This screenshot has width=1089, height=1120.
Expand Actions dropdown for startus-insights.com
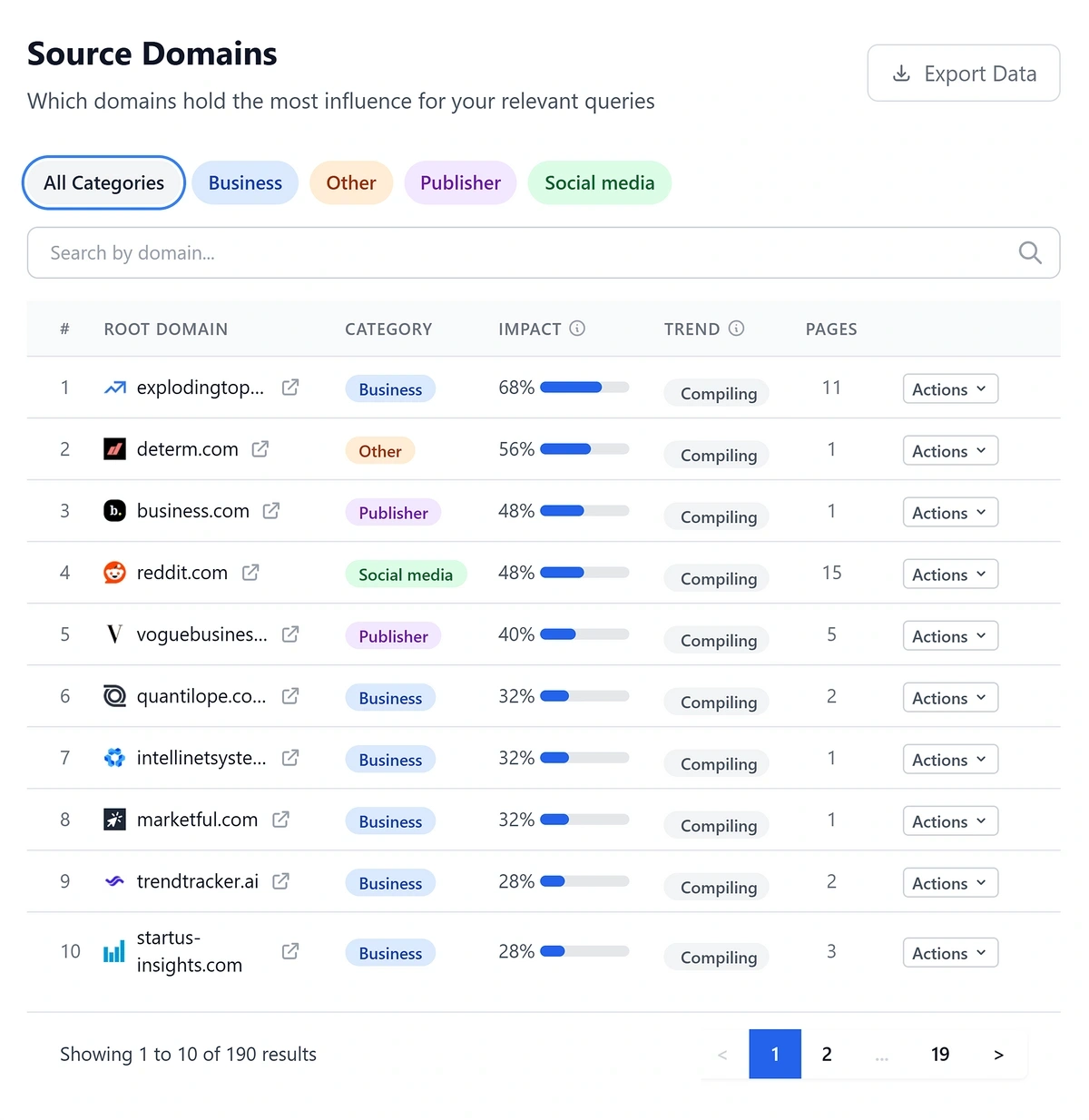click(950, 953)
